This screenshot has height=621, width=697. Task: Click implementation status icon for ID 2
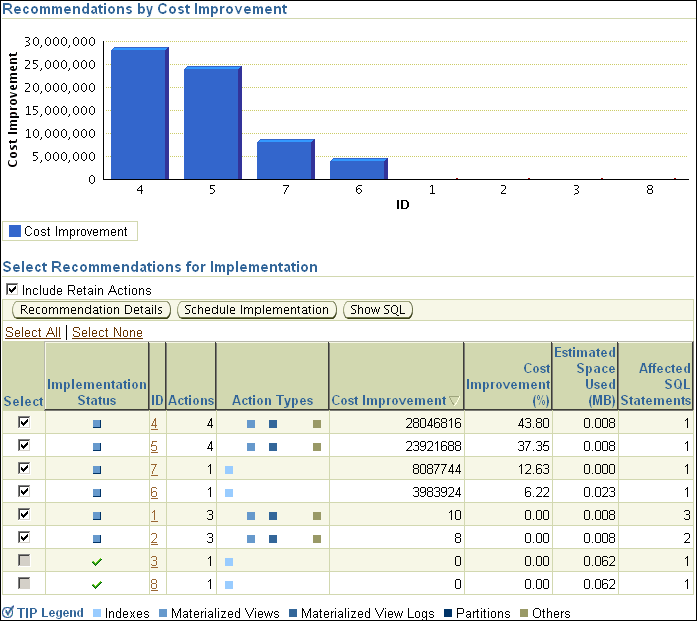pos(97,539)
